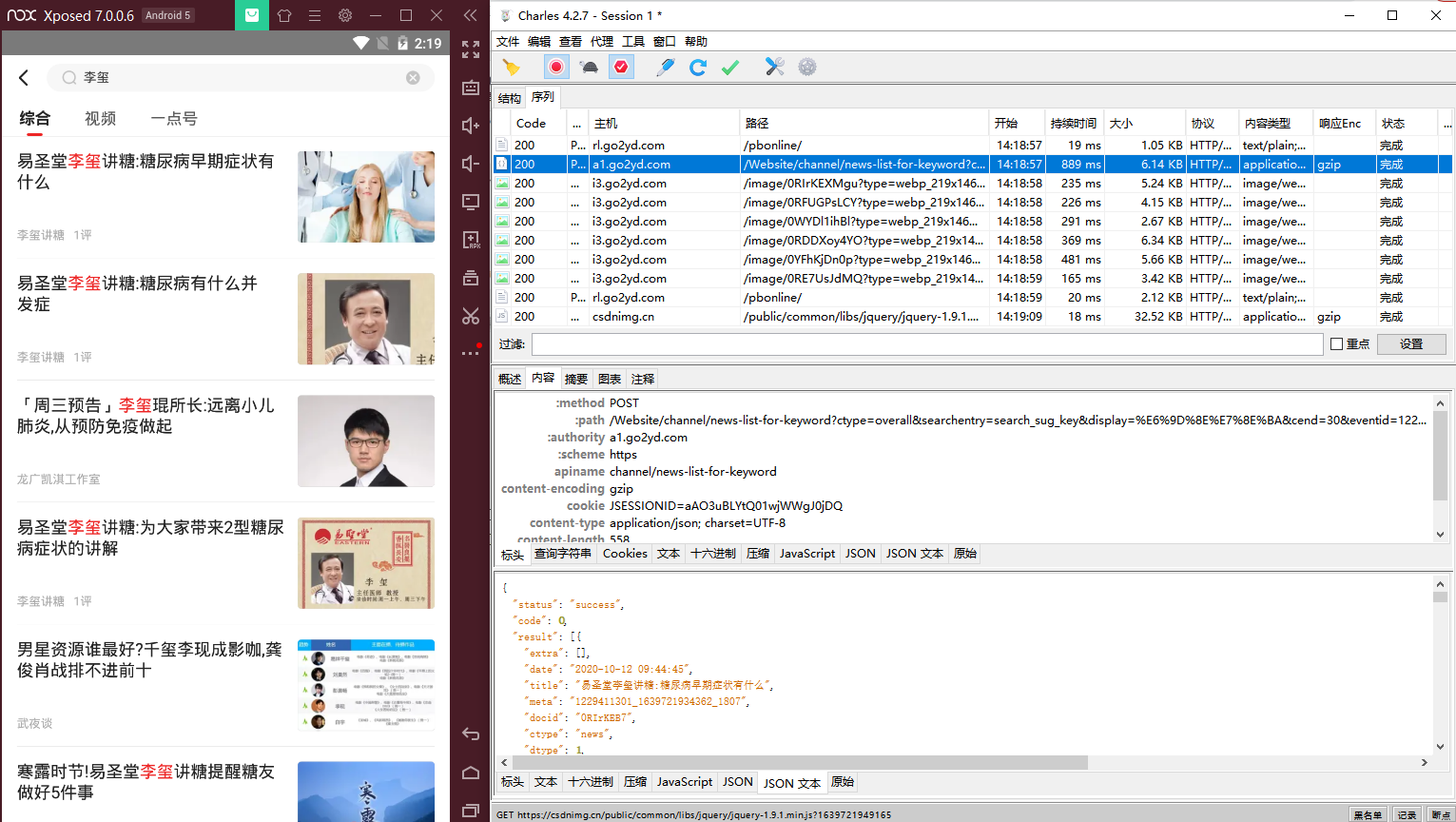This screenshot has height=822, width=1456.
Task: Select the 摘要 tab in details pane
Action: 576,379
